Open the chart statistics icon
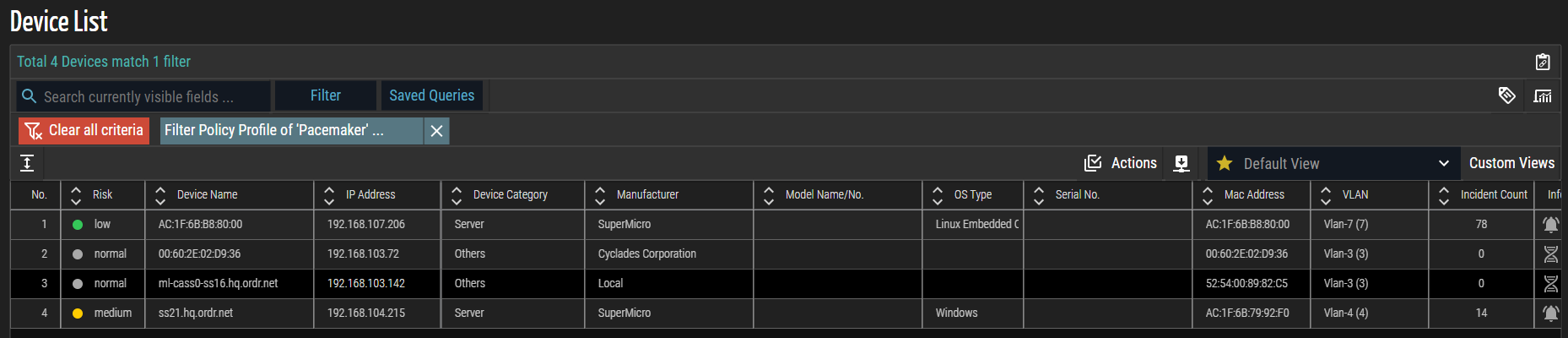This screenshot has height=338, width=1568. point(1543,95)
